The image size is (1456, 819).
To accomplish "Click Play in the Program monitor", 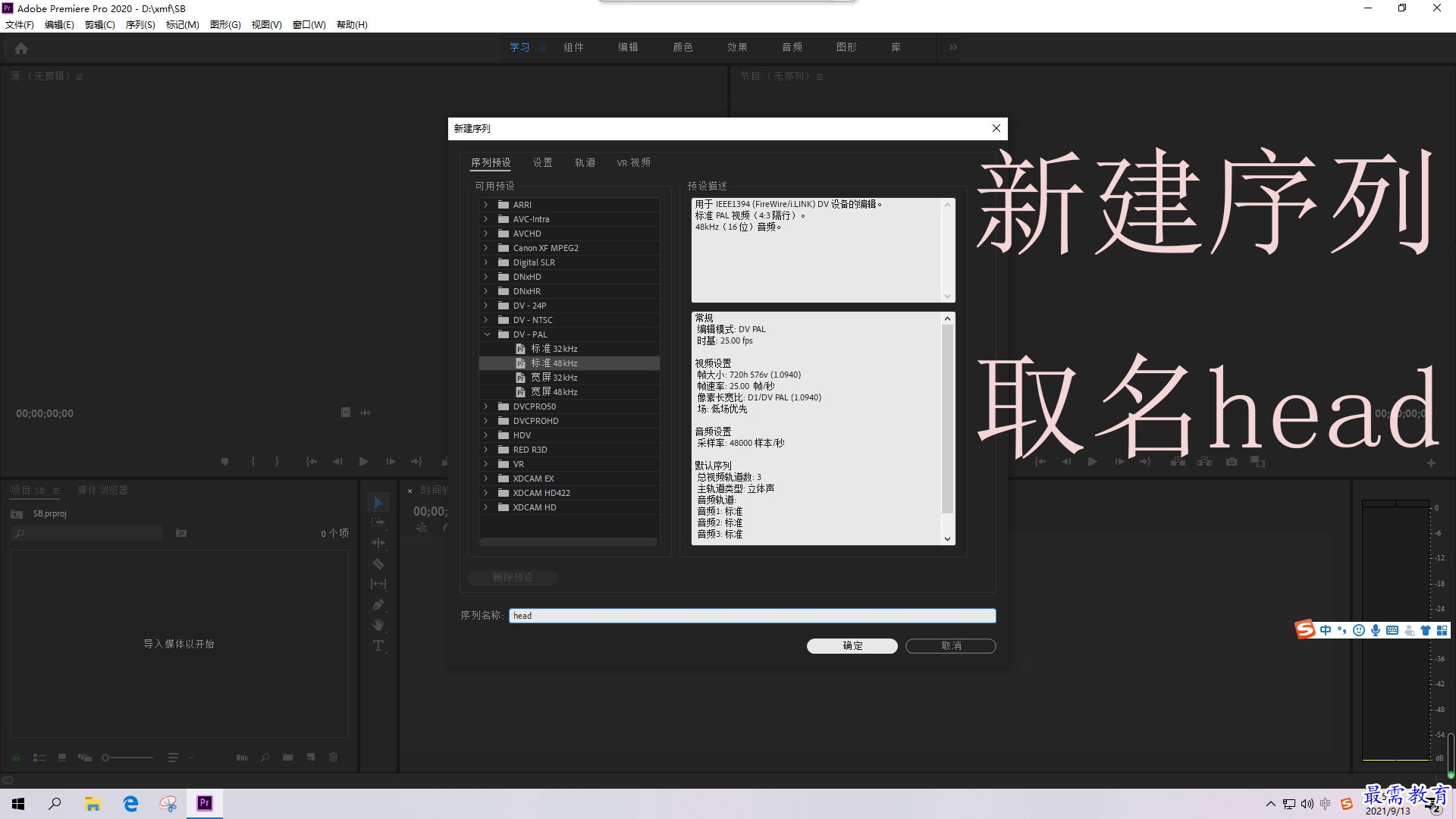I will (1092, 461).
